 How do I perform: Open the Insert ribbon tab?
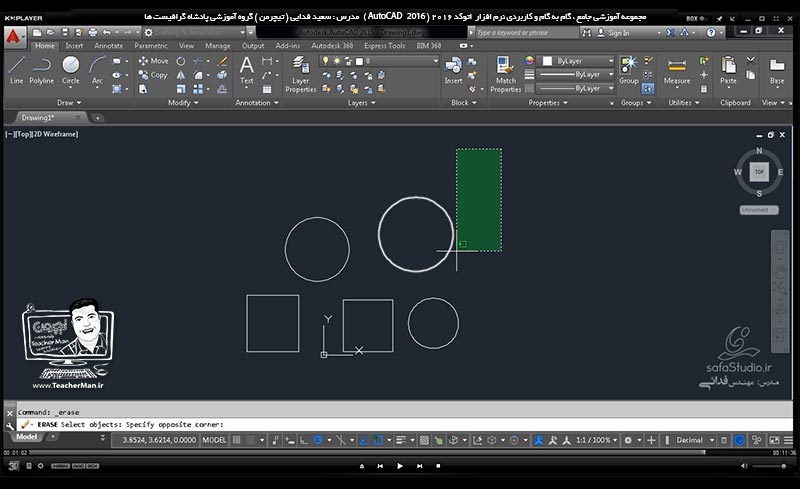point(74,45)
